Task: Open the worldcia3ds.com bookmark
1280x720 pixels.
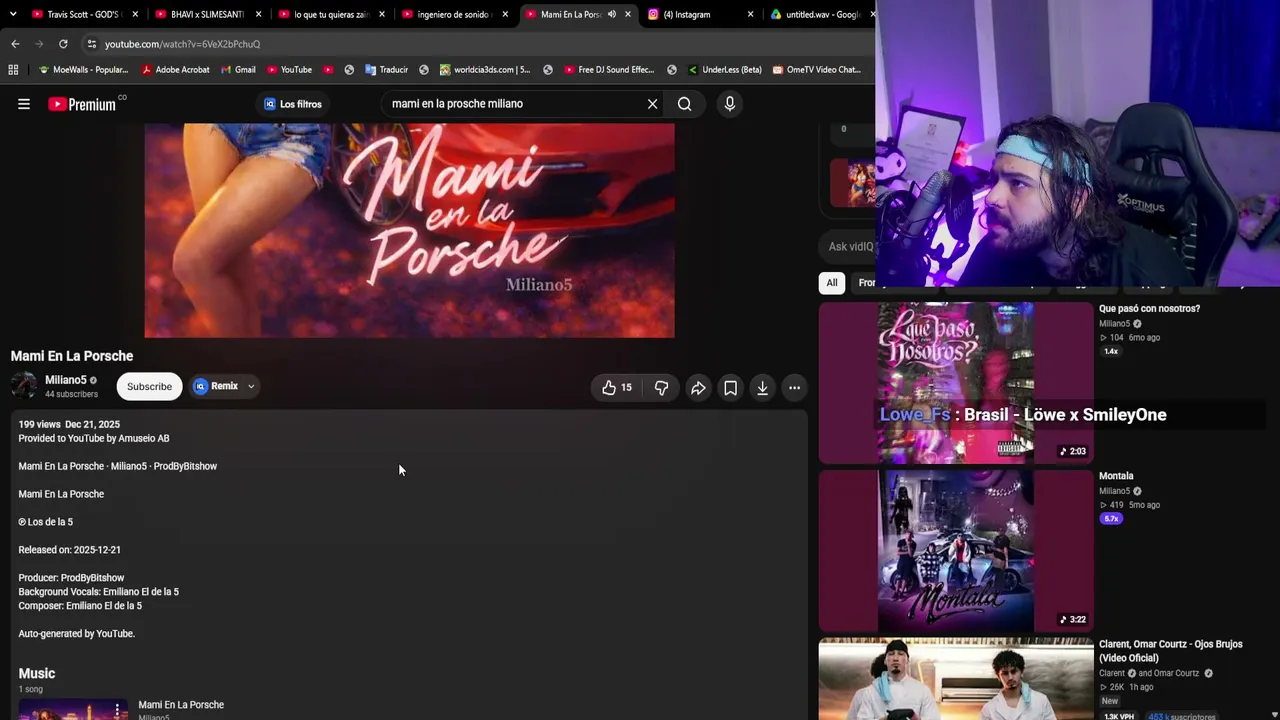Action: 485,70
